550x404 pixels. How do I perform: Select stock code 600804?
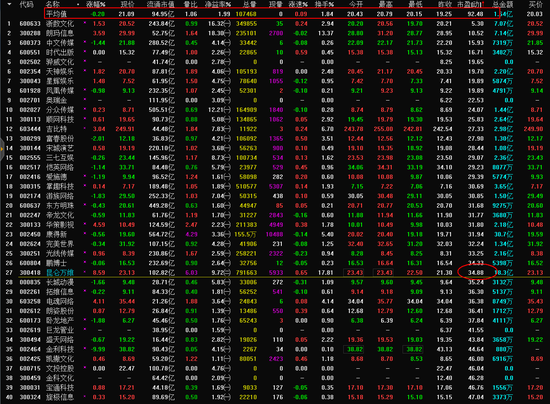tap(30, 263)
